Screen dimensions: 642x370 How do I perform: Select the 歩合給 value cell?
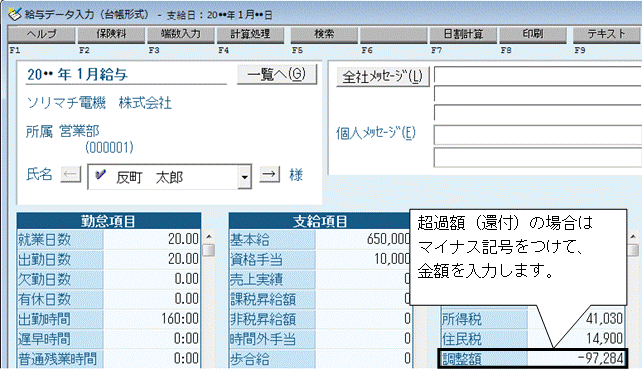(x=363, y=359)
